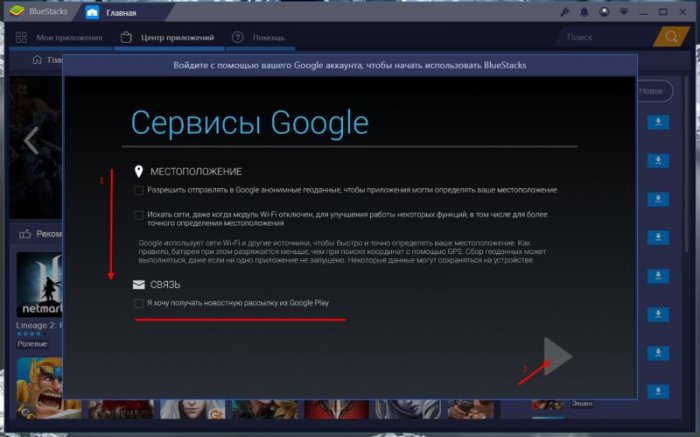
Task: Click the left carousel arrow
Action: [31, 141]
